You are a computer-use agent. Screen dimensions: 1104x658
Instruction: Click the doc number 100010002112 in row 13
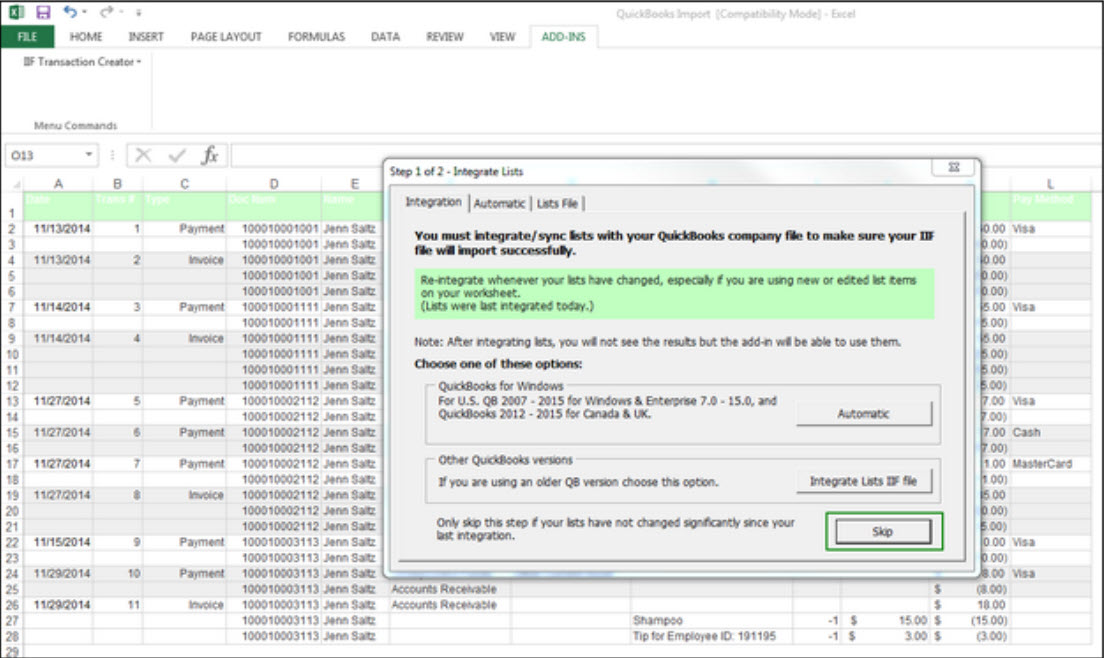[x=274, y=401]
